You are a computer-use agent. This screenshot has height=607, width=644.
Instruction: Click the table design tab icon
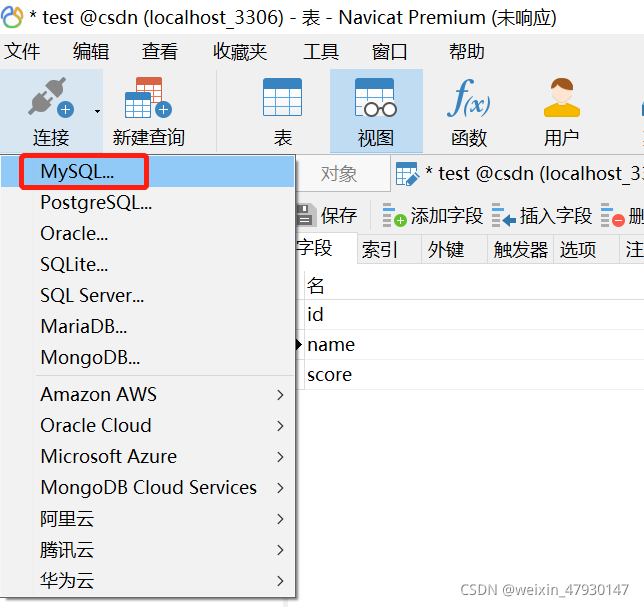(407, 174)
